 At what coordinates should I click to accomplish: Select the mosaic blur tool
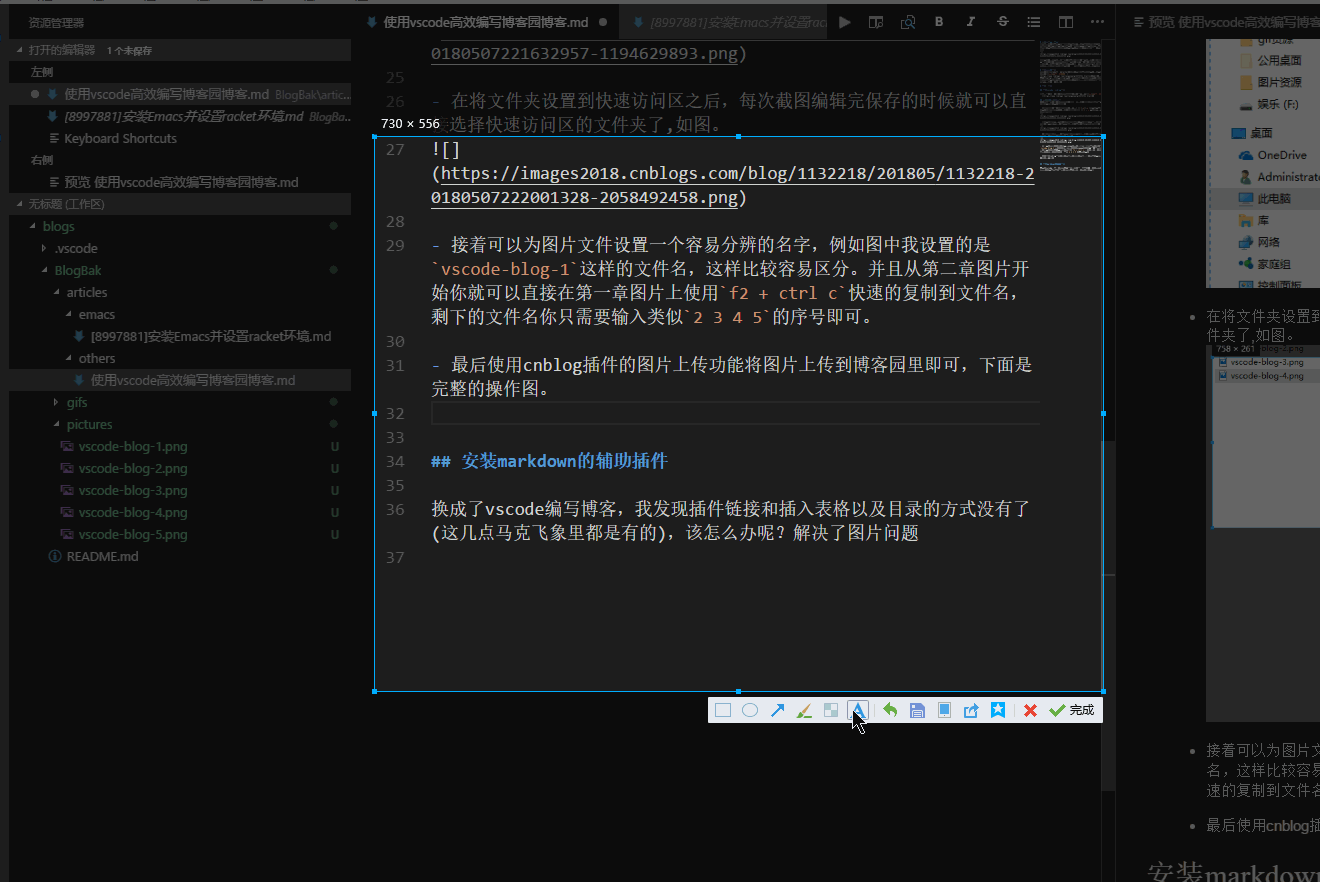point(830,710)
